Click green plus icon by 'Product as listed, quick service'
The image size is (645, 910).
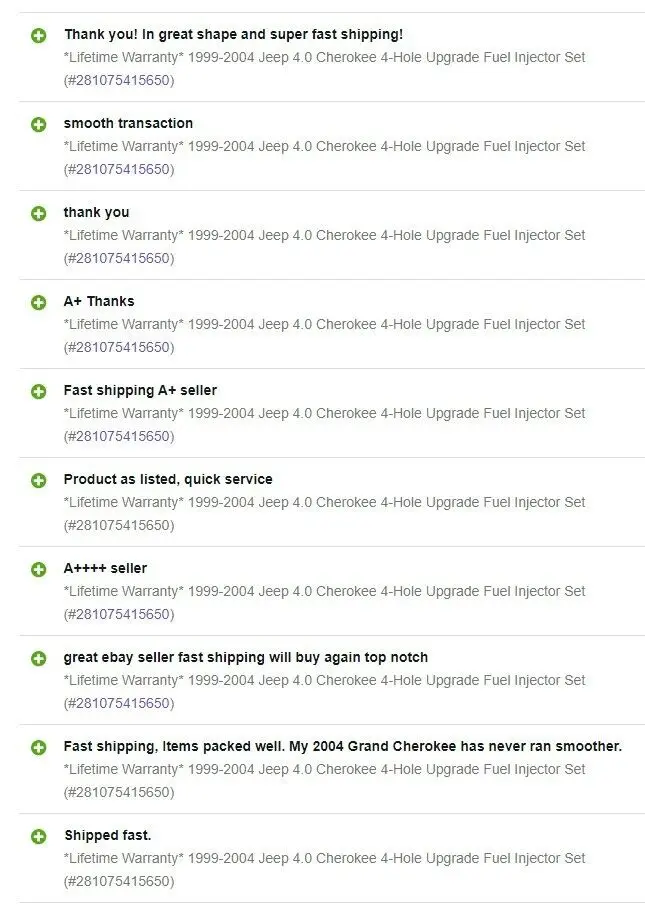[x=38, y=480]
